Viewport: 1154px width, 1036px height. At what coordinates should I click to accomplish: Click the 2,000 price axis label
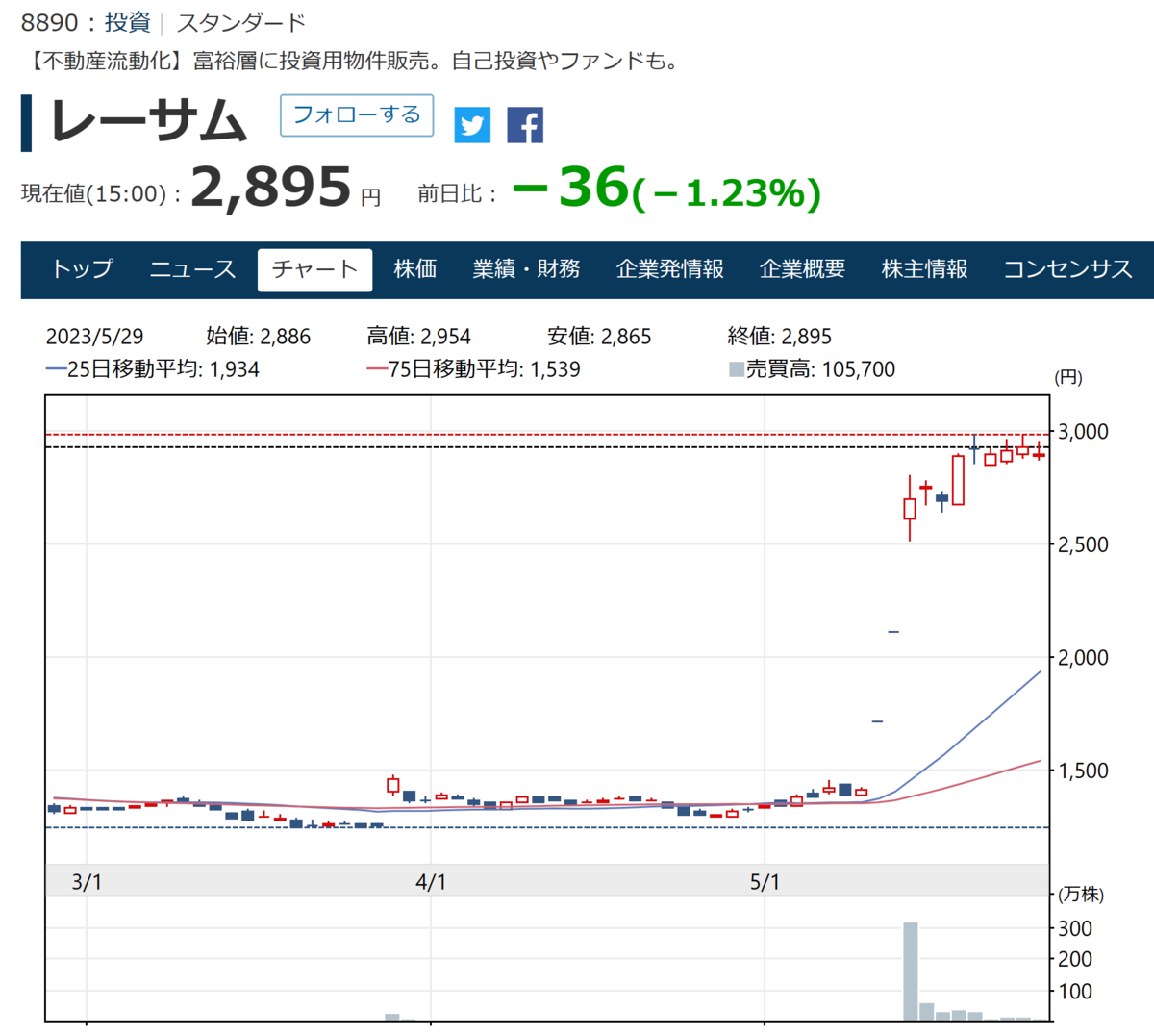click(x=1084, y=658)
